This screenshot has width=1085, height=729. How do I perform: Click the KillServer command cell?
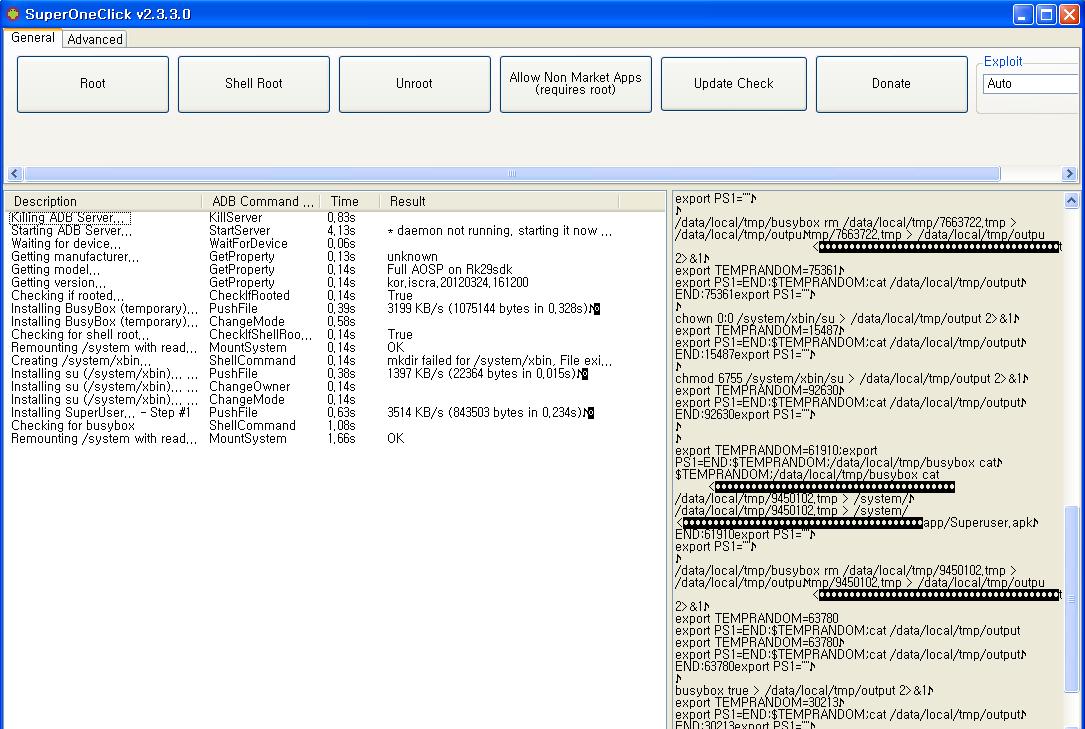pyautogui.click(x=235, y=218)
